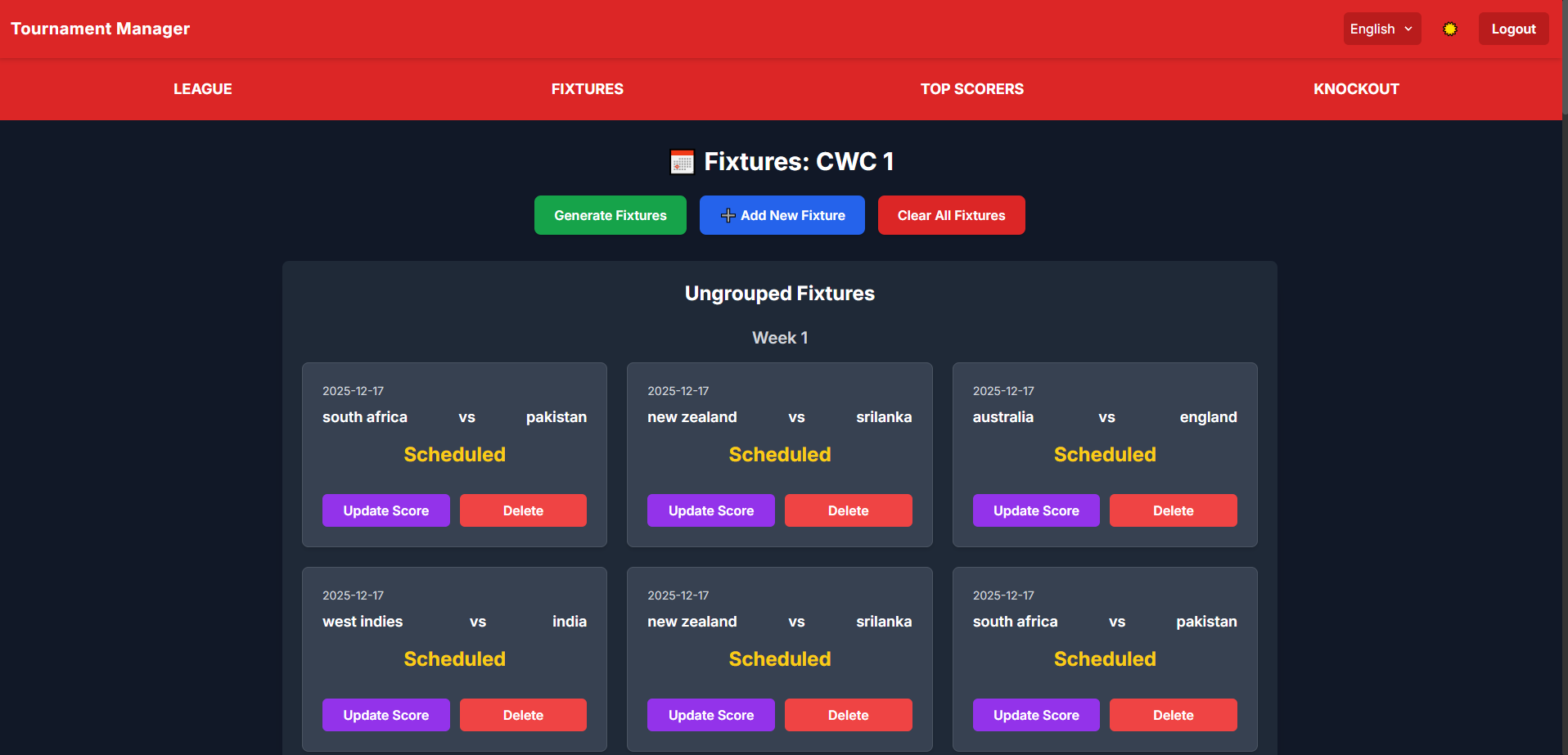Click the calendar icon beside Fixtures title
The width and height of the screenshot is (1568, 755).
[682, 162]
